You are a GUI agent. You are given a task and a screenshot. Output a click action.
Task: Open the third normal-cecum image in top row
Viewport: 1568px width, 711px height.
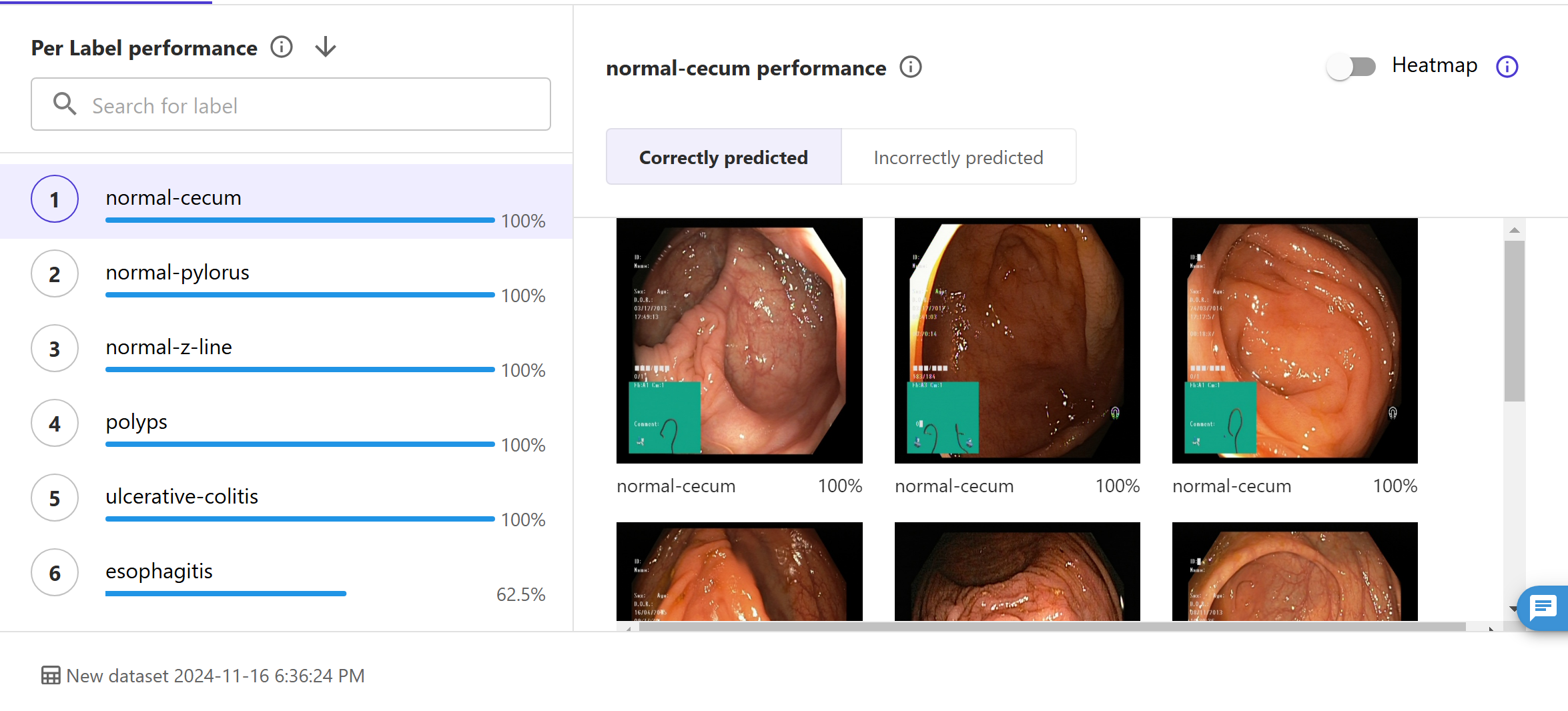pos(1294,341)
